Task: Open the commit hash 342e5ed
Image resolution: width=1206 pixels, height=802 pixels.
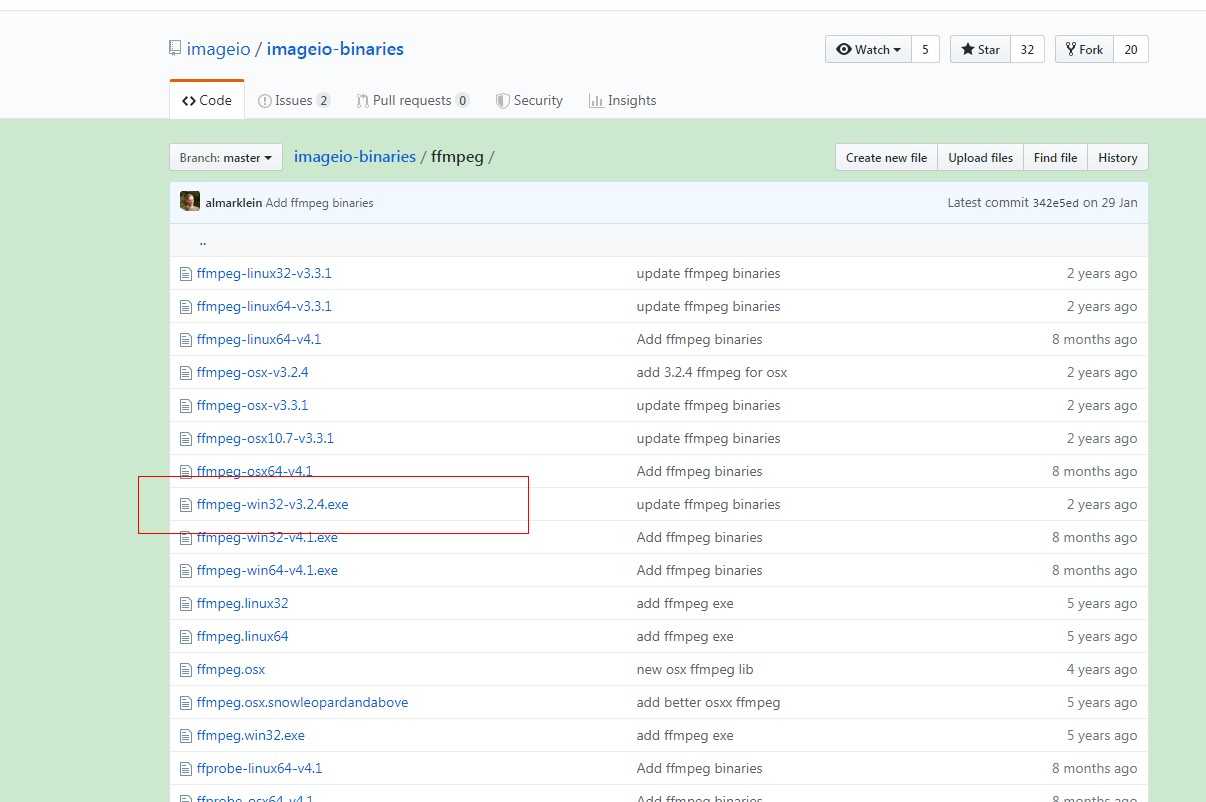Action: click(x=1055, y=202)
